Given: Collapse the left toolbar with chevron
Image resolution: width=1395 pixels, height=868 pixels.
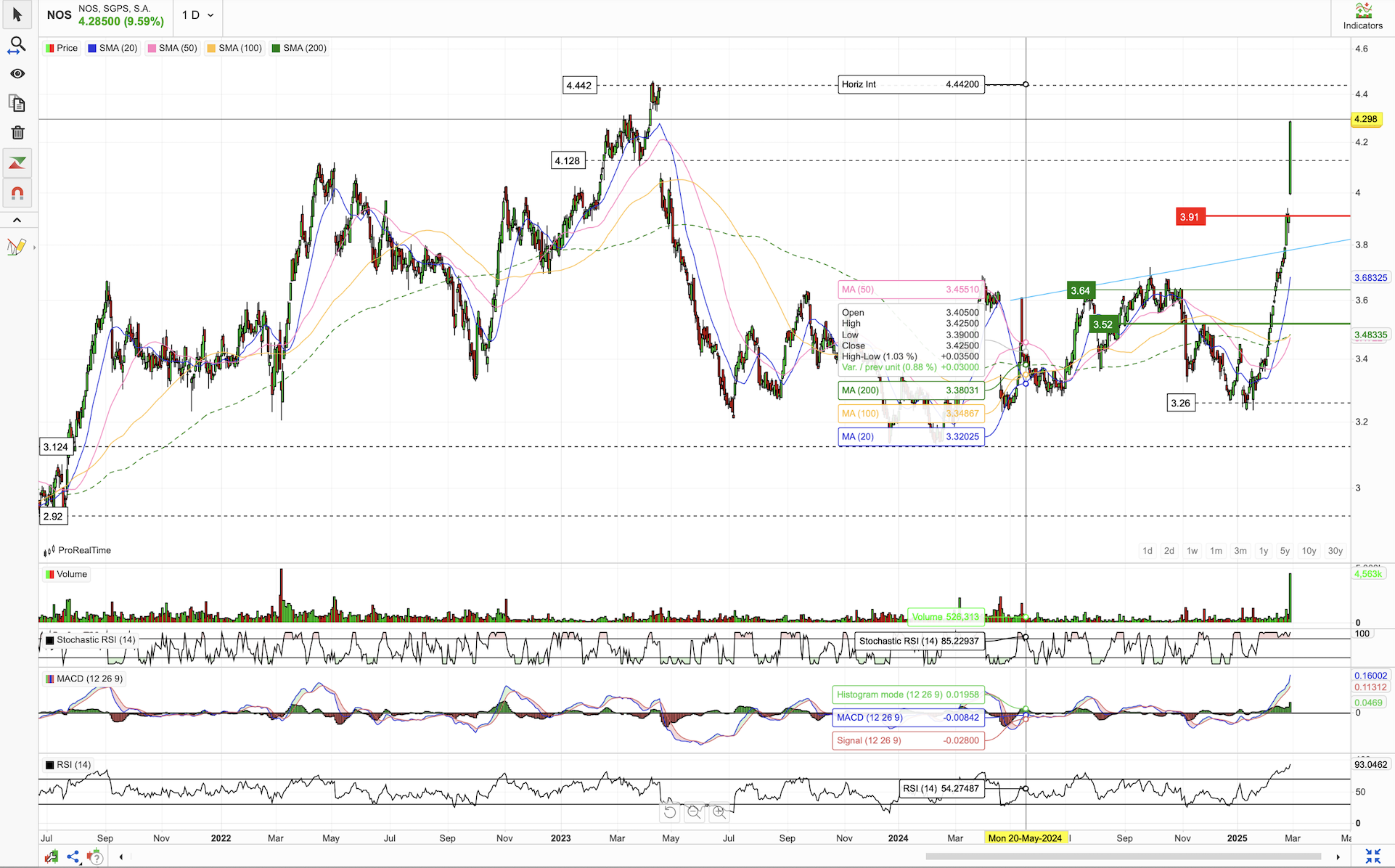Looking at the screenshot, I should (17, 220).
